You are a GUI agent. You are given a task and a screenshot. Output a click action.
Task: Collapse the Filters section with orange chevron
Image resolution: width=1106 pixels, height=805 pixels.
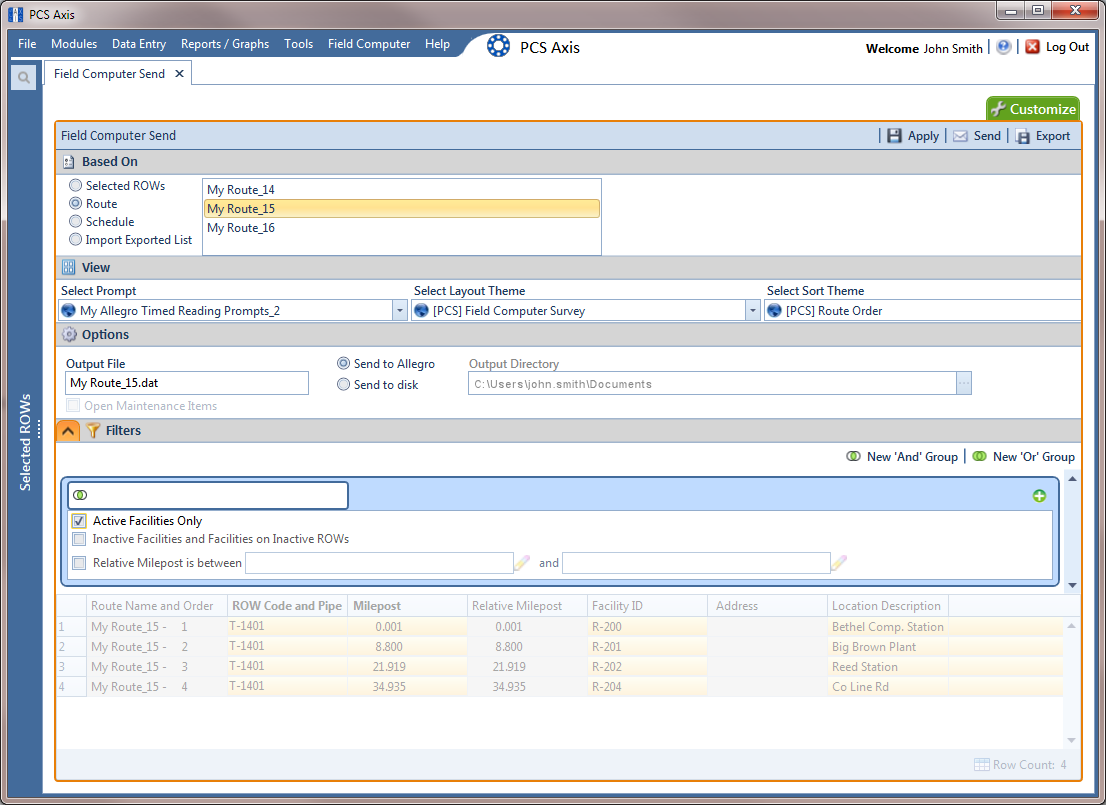(x=68, y=430)
